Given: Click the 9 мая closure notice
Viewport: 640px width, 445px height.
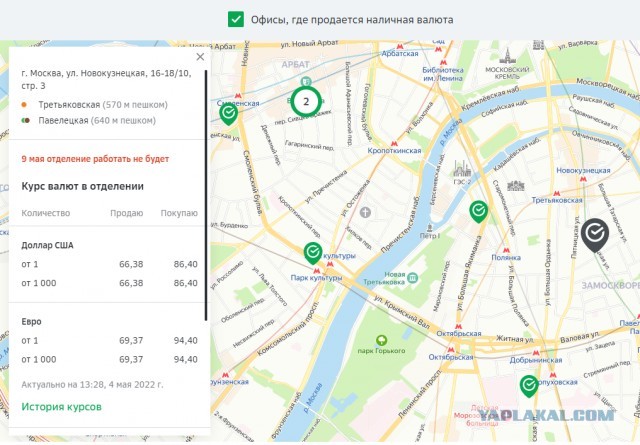Looking at the screenshot, I should pyautogui.click(x=95, y=158).
